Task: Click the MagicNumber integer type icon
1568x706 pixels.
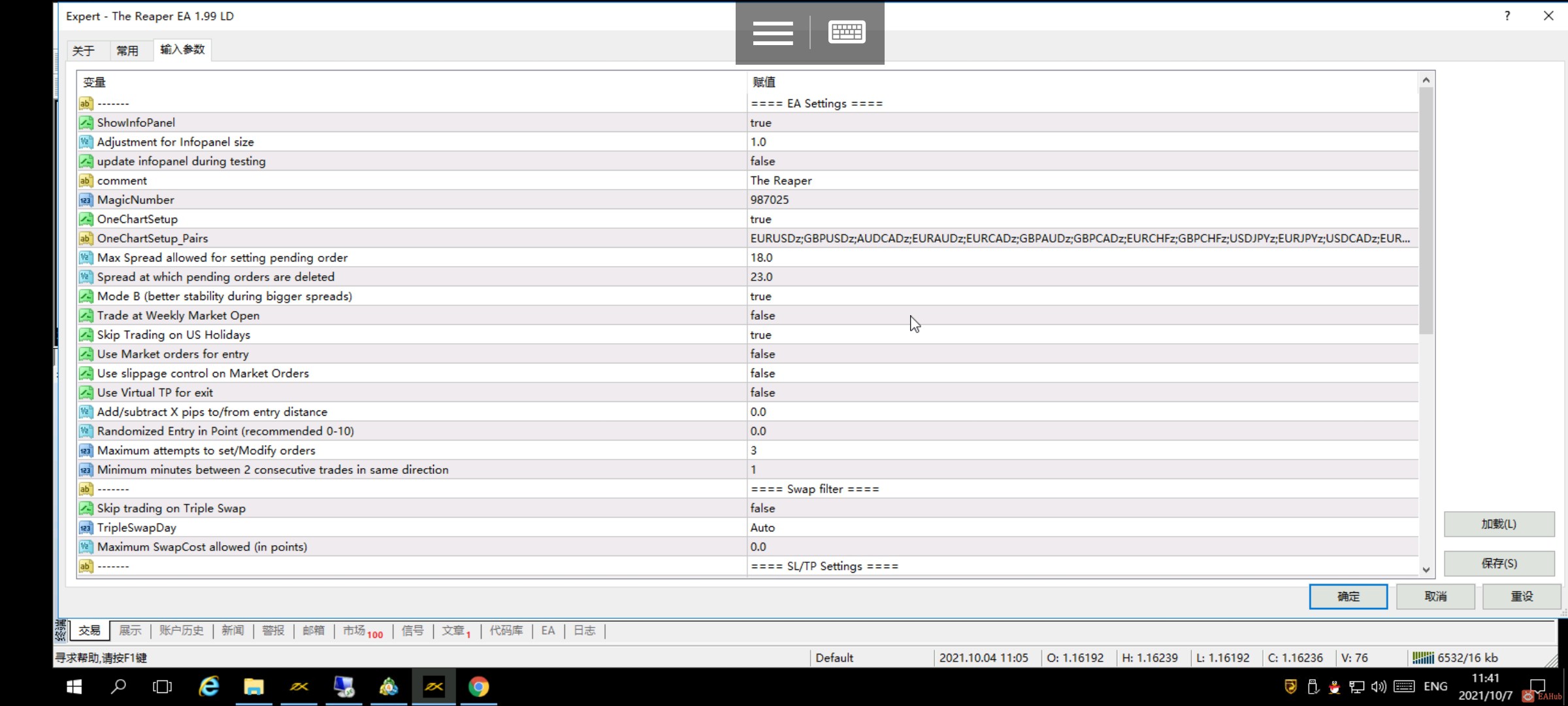Action: 86,199
